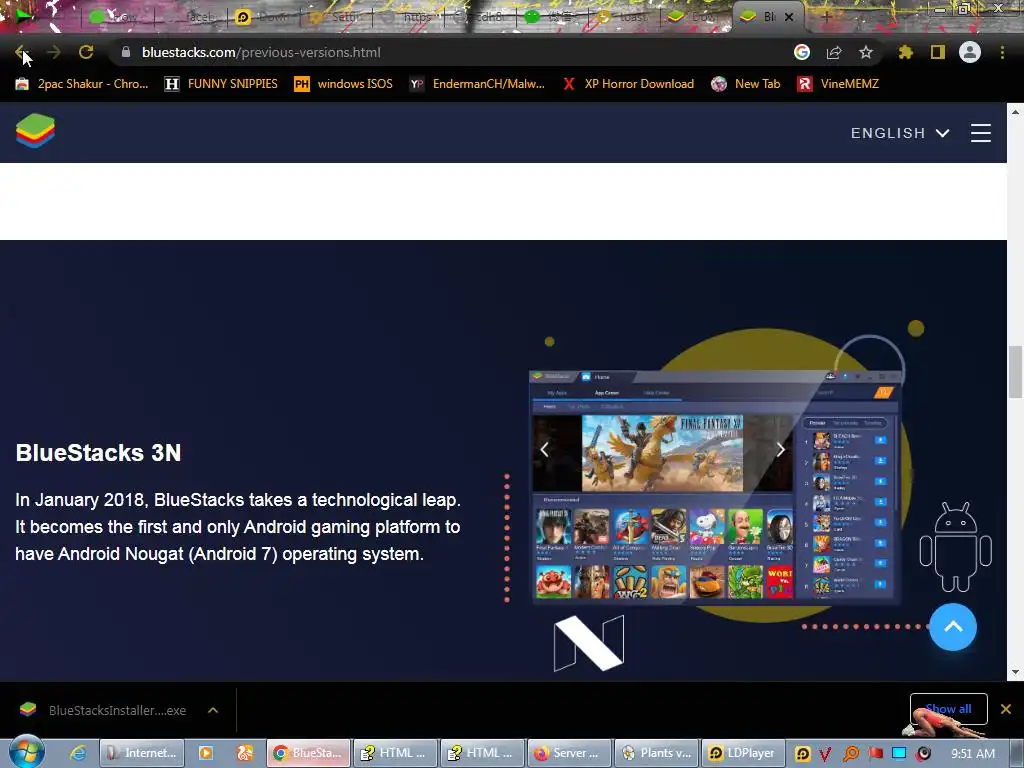Click the Show all downloads button
Viewport: 1024px width, 768px height.
[948, 709]
